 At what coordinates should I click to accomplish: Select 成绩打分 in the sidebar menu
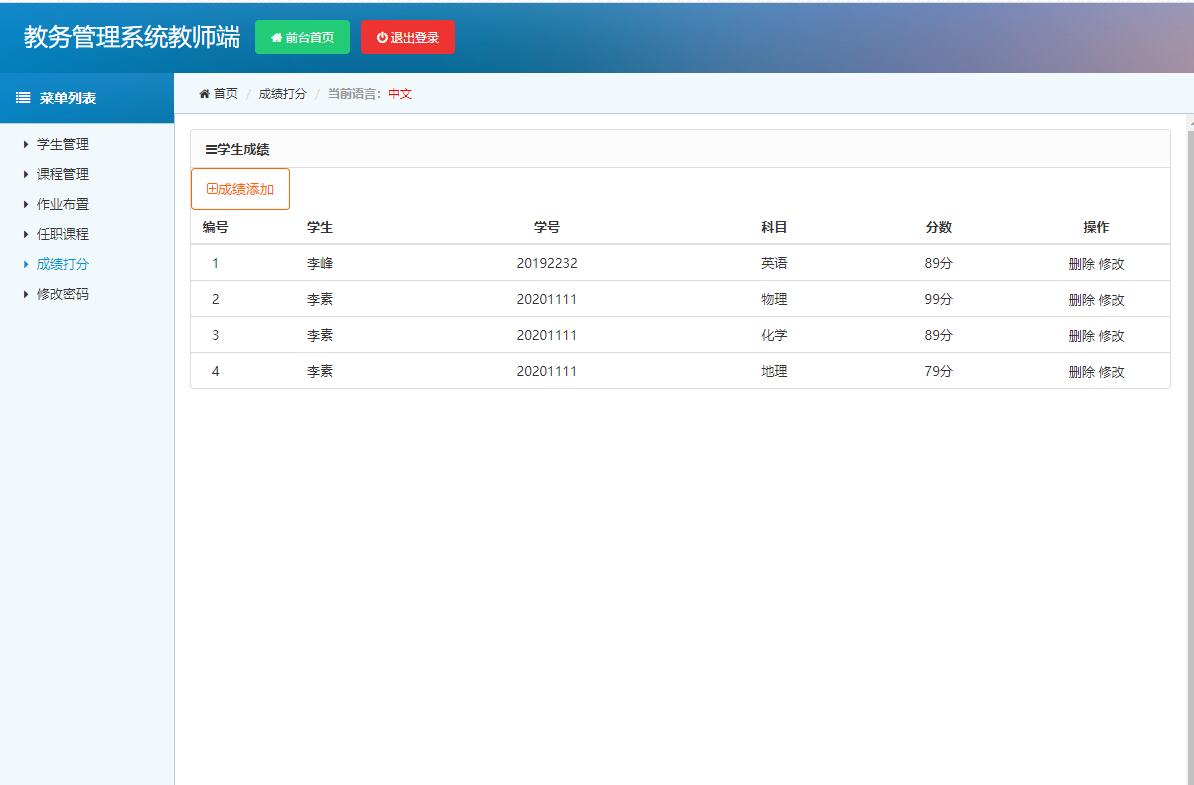60,263
